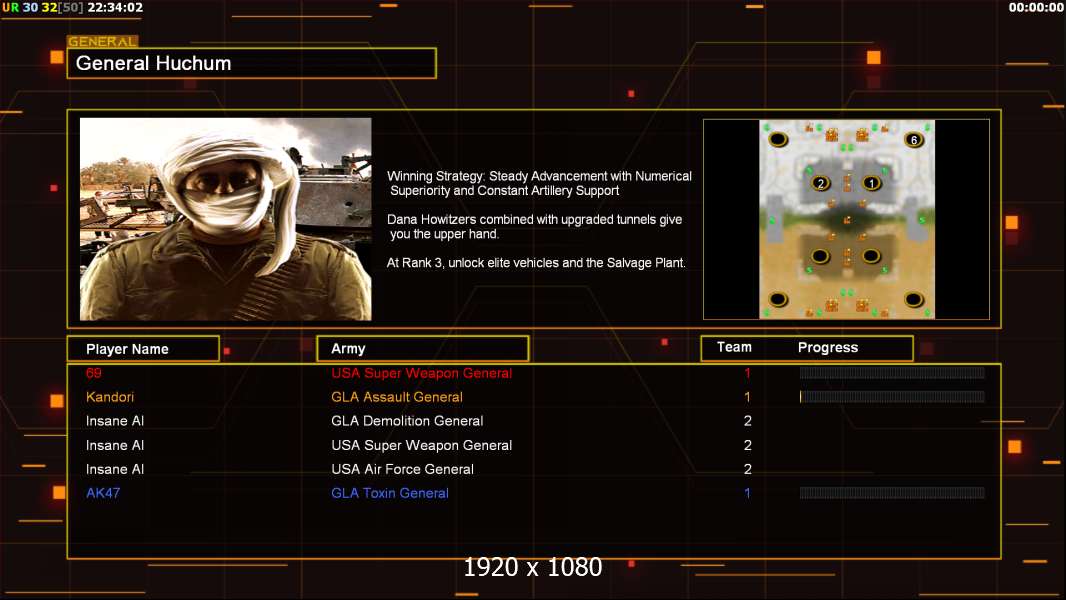Click the Team column header
Viewport: 1066px width, 600px height.
point(734,347)
